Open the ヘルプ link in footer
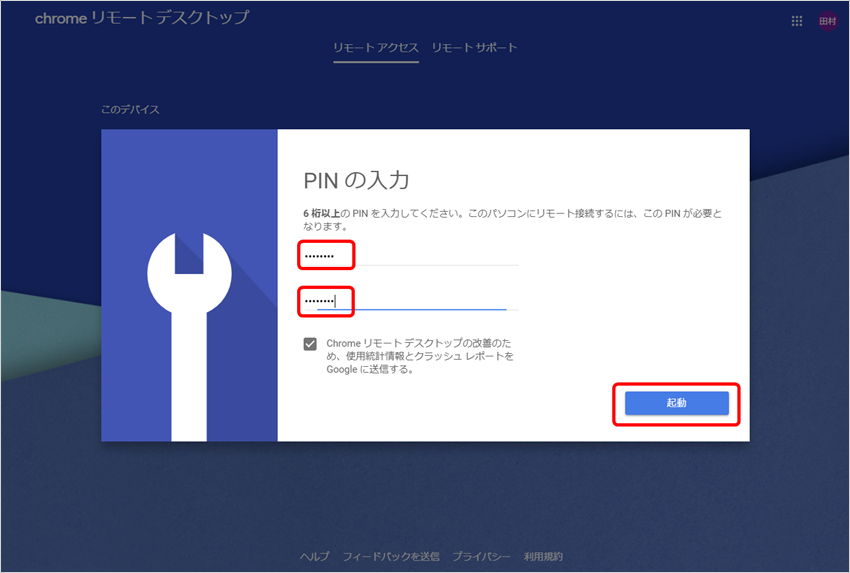This screenshot has width=850, height=573. pyautogui.click(x=314, y=557)
